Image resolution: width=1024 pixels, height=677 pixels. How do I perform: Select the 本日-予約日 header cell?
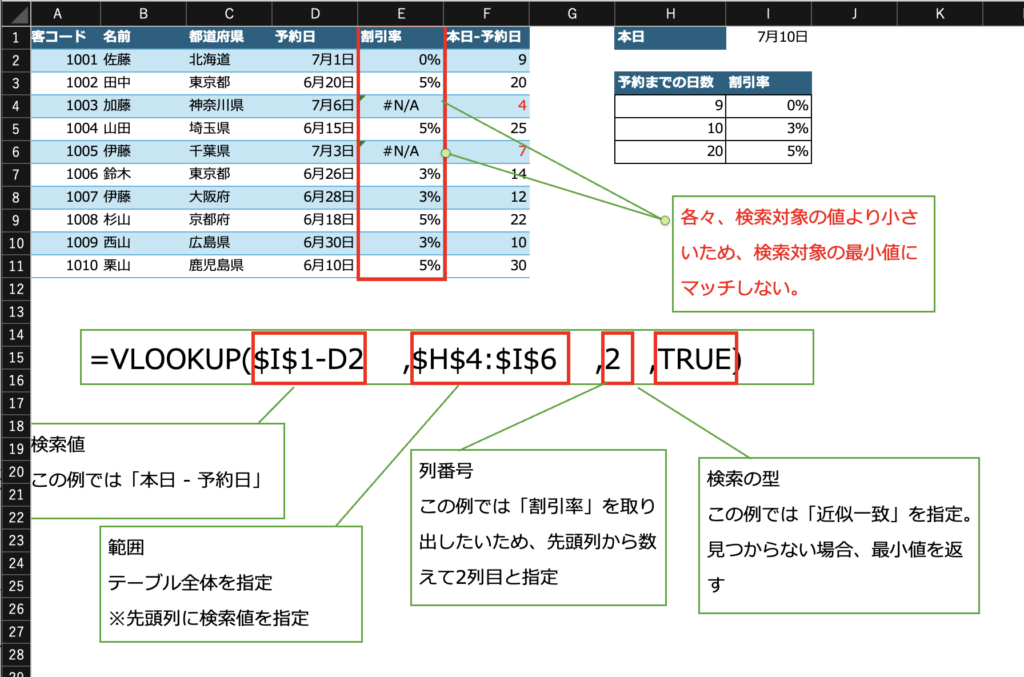[487, 37]
